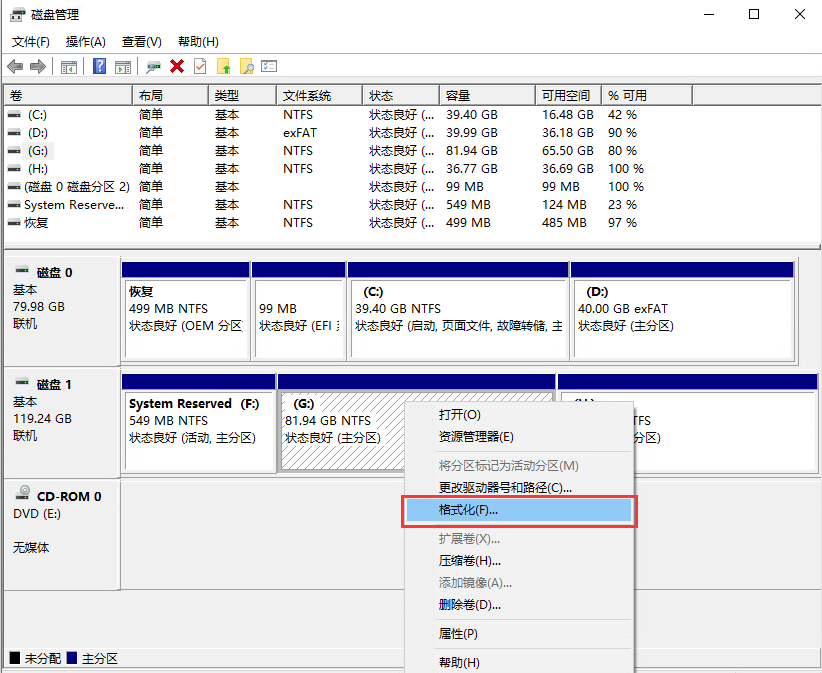This screenshot has width=822, height=673.
Task: Choose 压缩卷(H)... in the context menu
Action: click(518, 561)
